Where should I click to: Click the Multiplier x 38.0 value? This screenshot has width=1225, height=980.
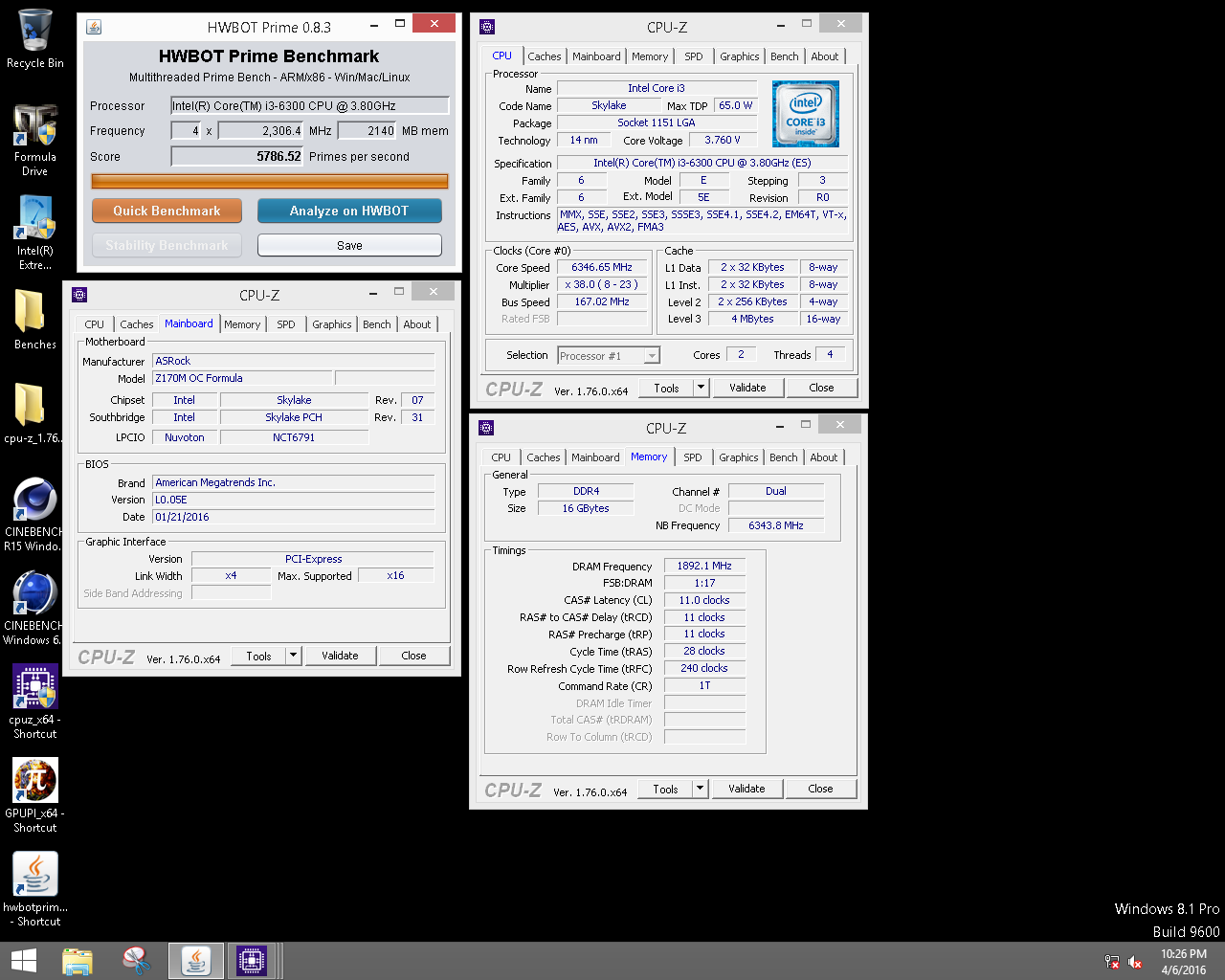pos(602,285)
